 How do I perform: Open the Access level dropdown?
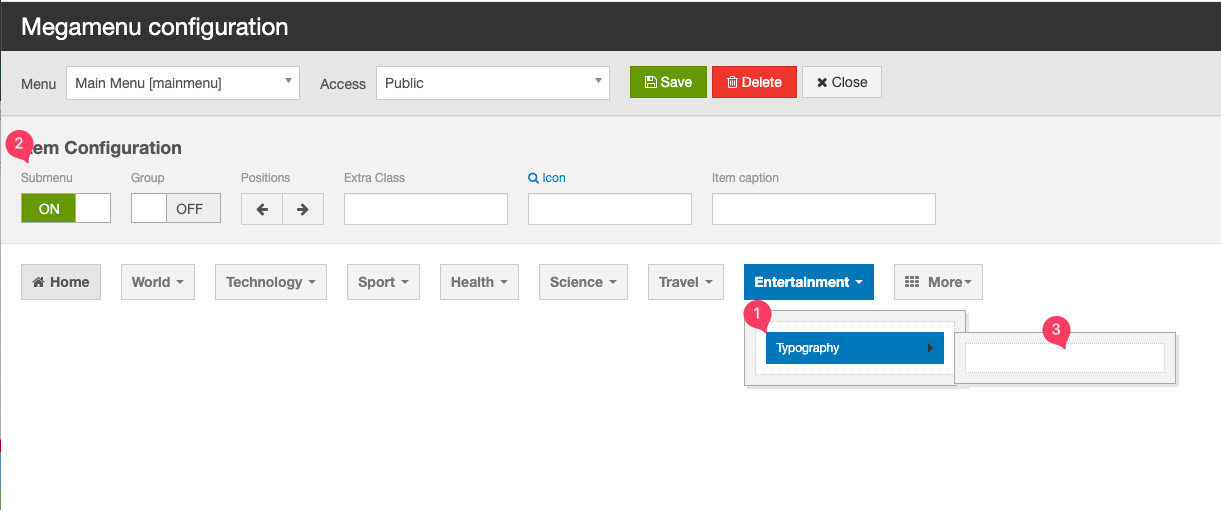[493, 83]
